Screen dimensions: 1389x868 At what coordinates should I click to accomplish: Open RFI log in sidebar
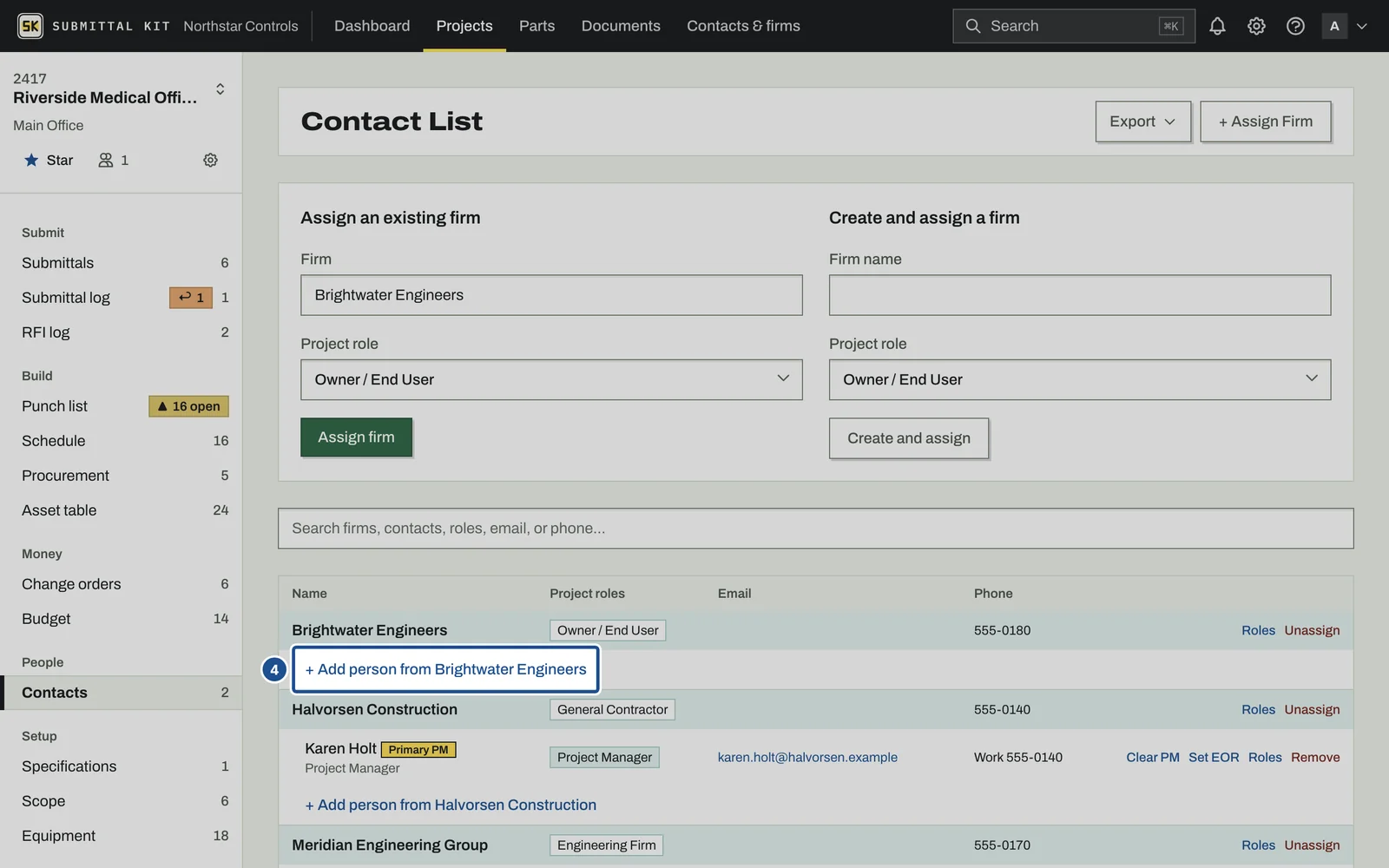(122, 332)
